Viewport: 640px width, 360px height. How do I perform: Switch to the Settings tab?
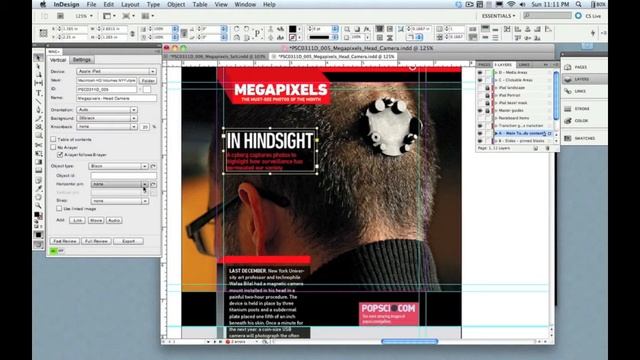(82, 60)
